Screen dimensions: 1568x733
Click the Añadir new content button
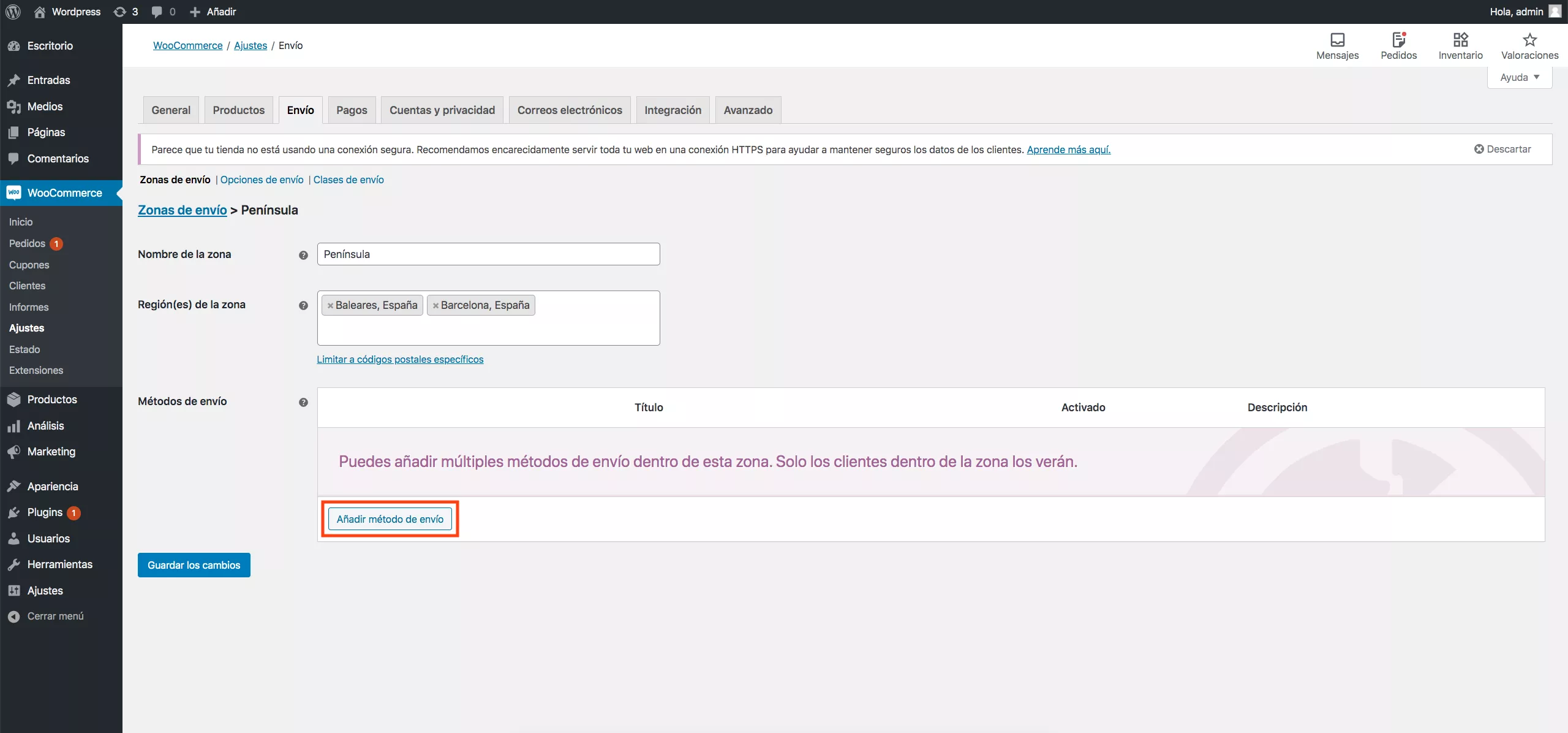(213, 12)
